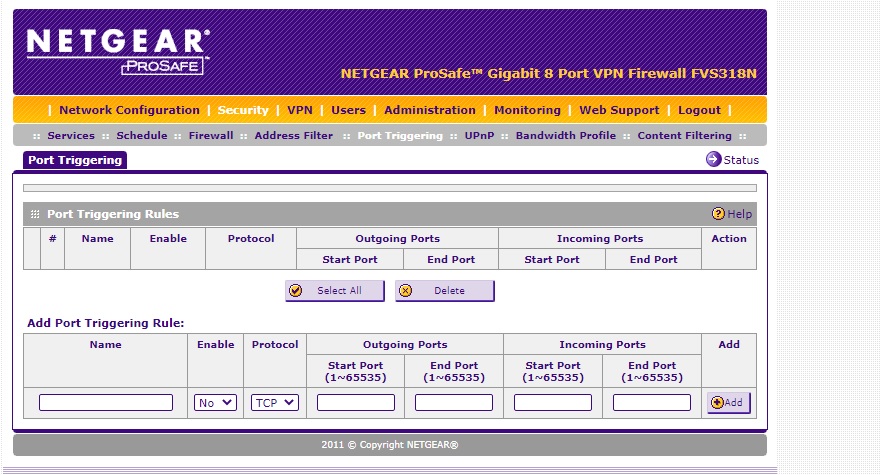The height and width of the screenshot is (475, 881).
Task: Open the Firewall submenu page
Action: [x=211, y=136]
